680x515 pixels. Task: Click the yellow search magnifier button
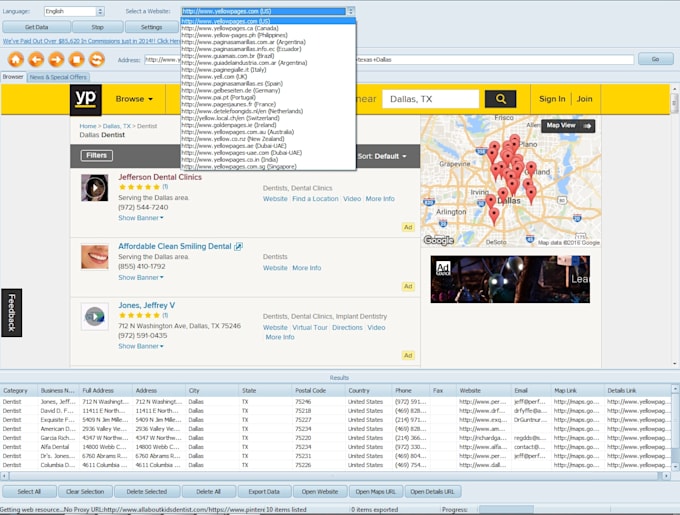tap(499, 99)
